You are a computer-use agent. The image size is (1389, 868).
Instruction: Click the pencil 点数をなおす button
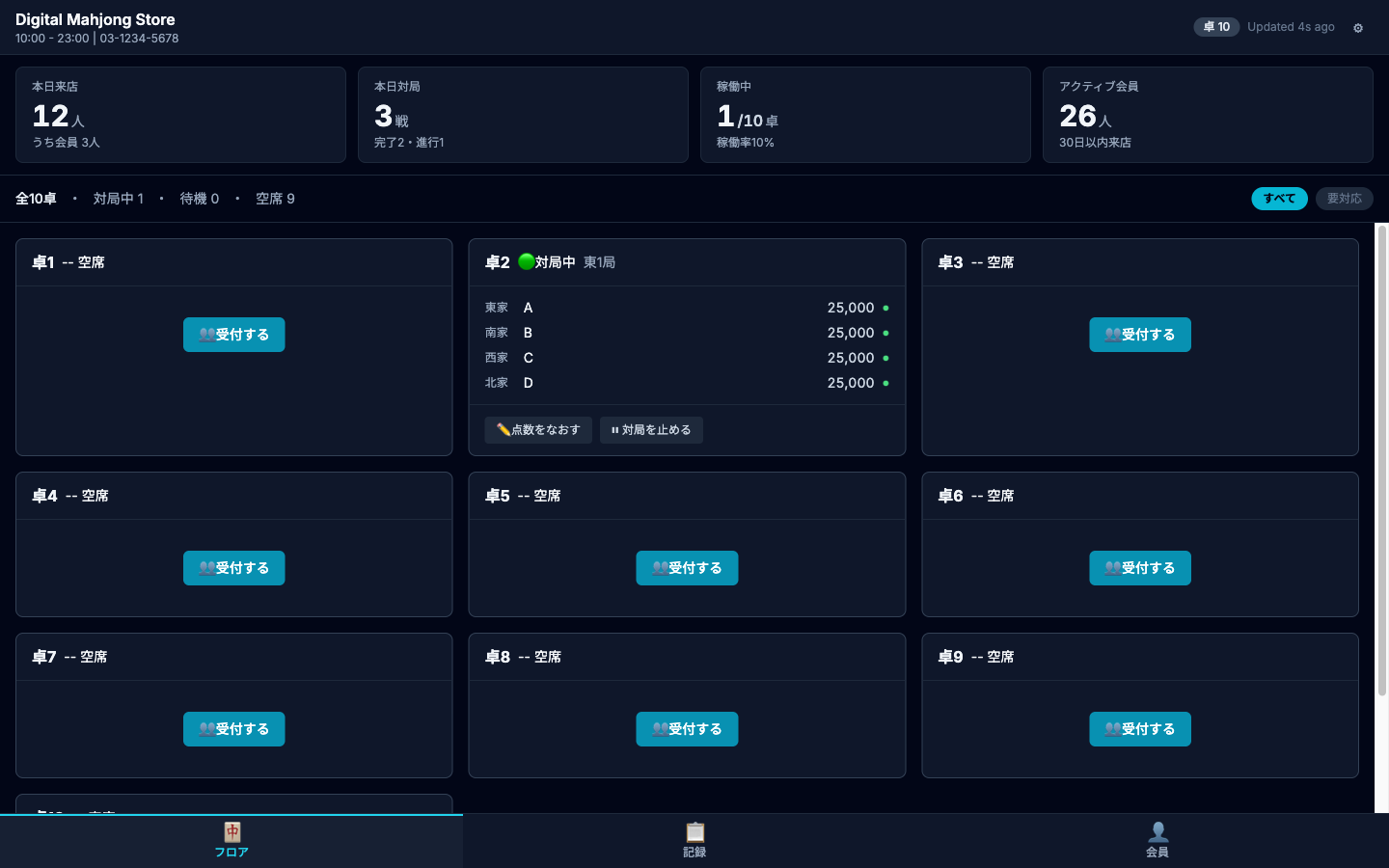tap(538, 430)
